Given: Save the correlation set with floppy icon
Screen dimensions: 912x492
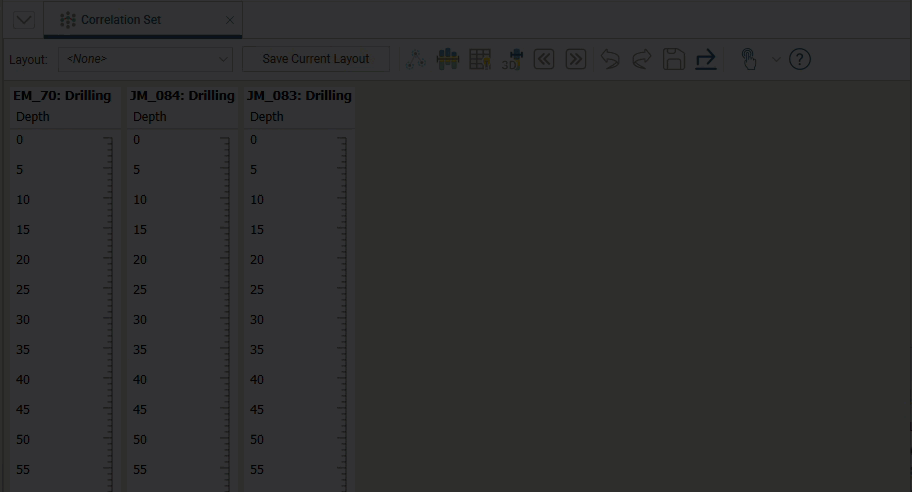Looking at the screenshot, I should click(x=674, y=59).
